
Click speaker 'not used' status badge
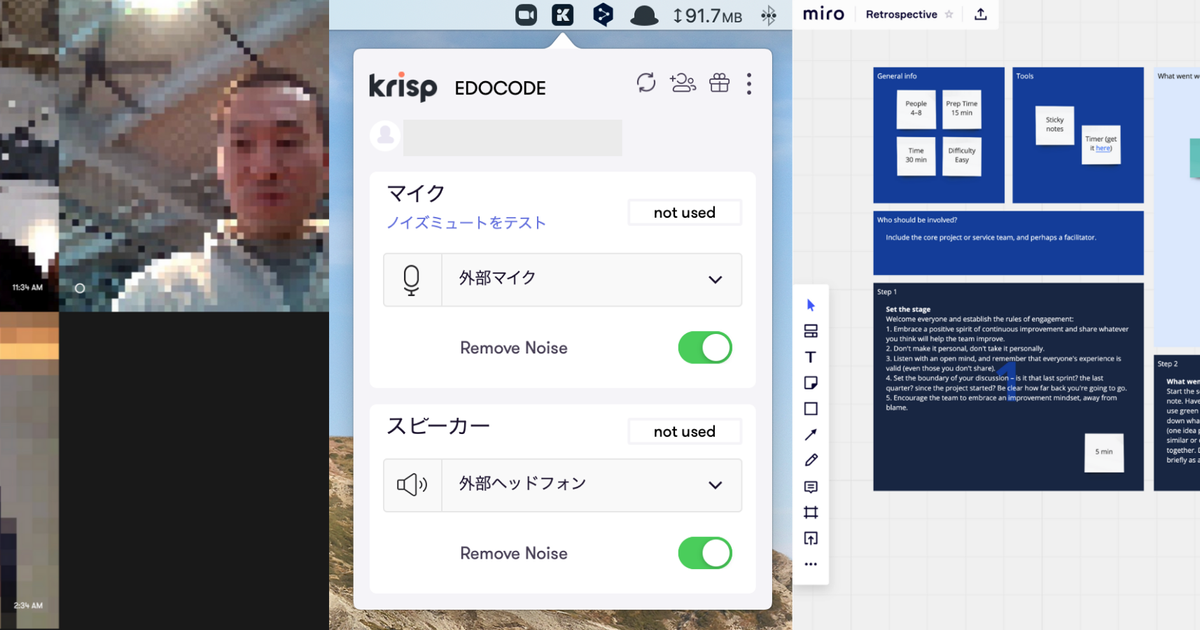685,432
